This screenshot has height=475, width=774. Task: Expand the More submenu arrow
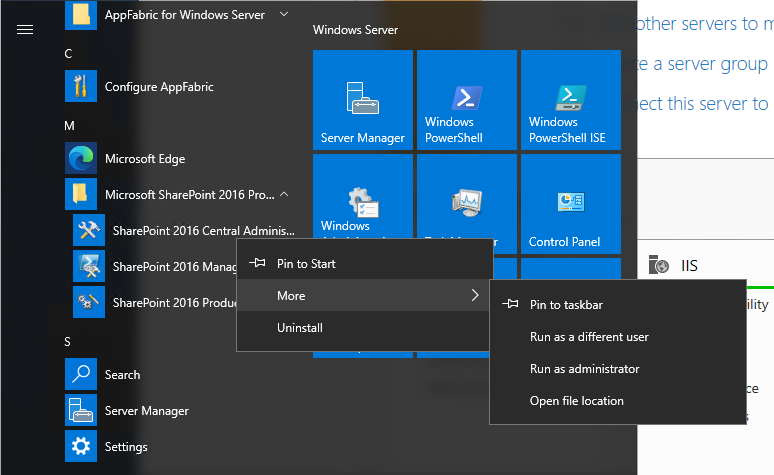coord(475,295)
